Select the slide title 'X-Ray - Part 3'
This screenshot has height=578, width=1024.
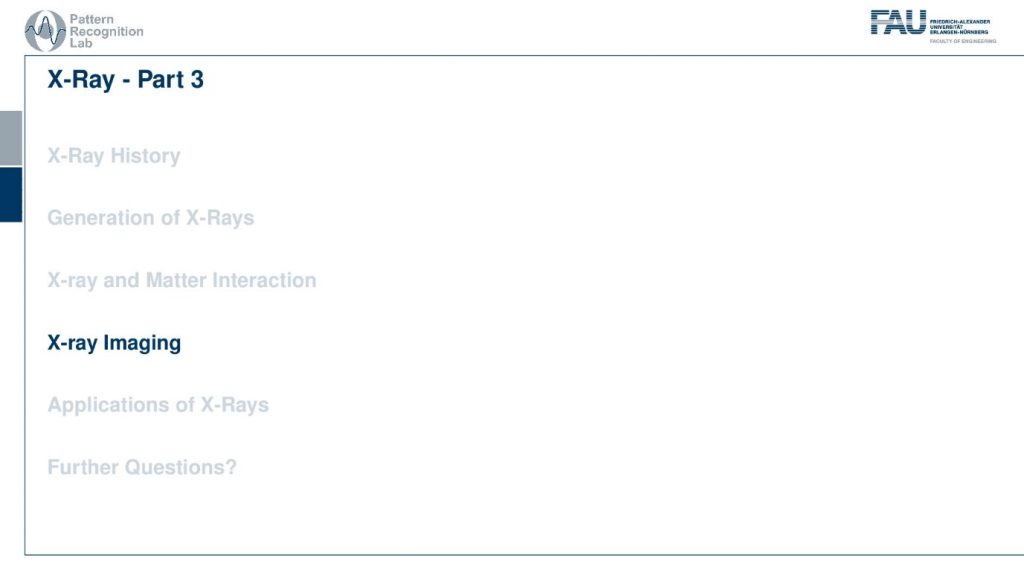pos(125,80)
